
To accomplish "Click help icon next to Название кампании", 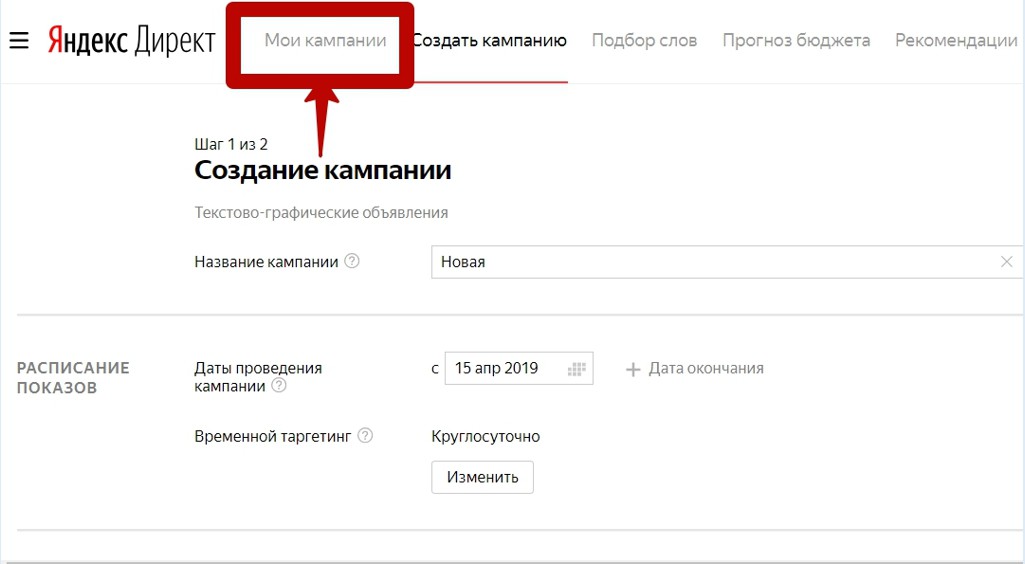I will pos(352,261).
